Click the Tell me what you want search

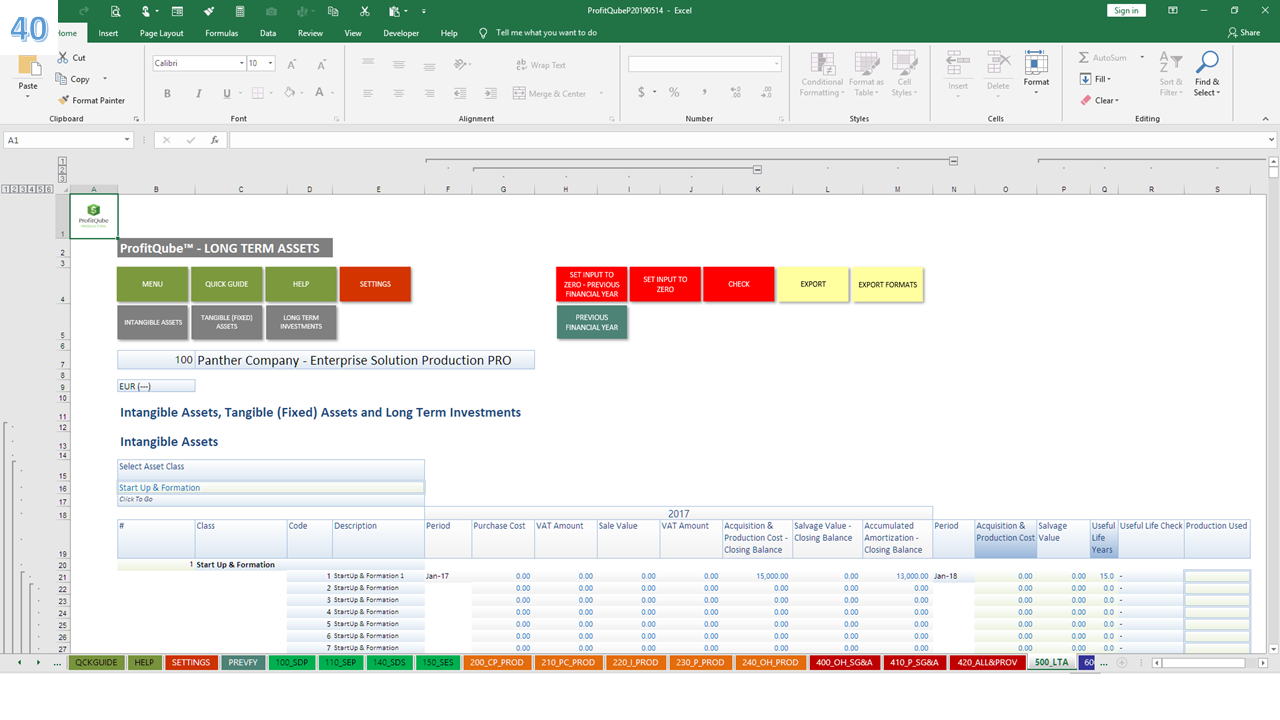[x=546, y=33]
